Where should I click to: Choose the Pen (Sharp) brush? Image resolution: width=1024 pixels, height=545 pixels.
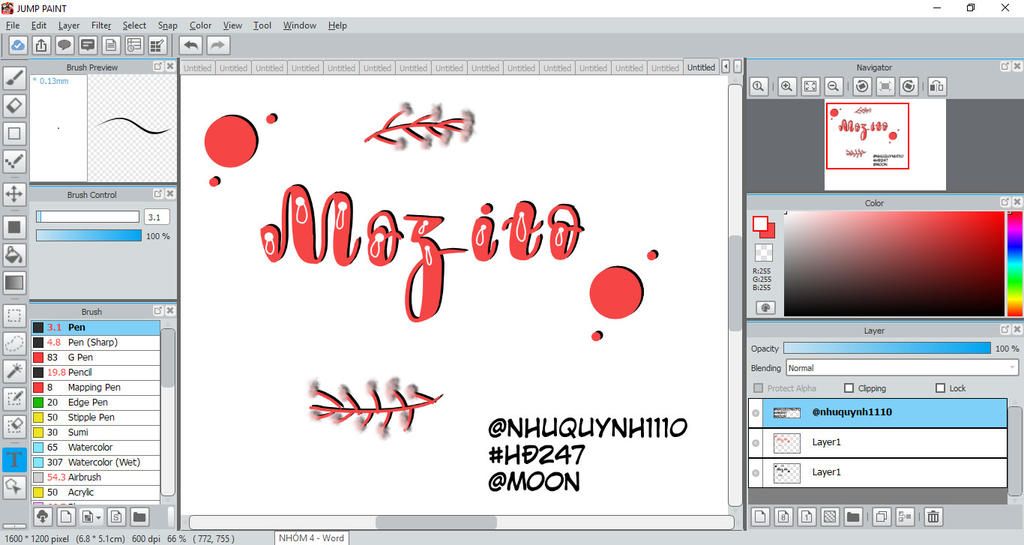(x=95, y=343)
